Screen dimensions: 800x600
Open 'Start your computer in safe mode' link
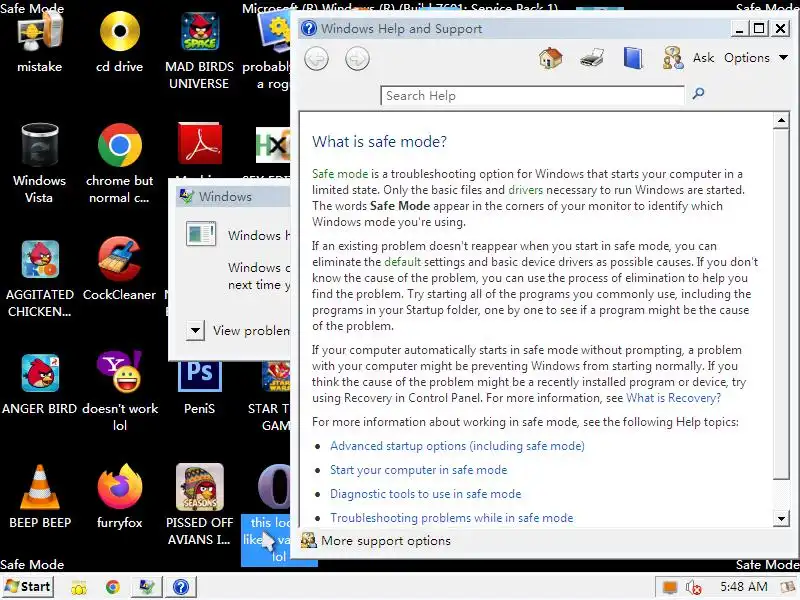click(x=418, y=470)
